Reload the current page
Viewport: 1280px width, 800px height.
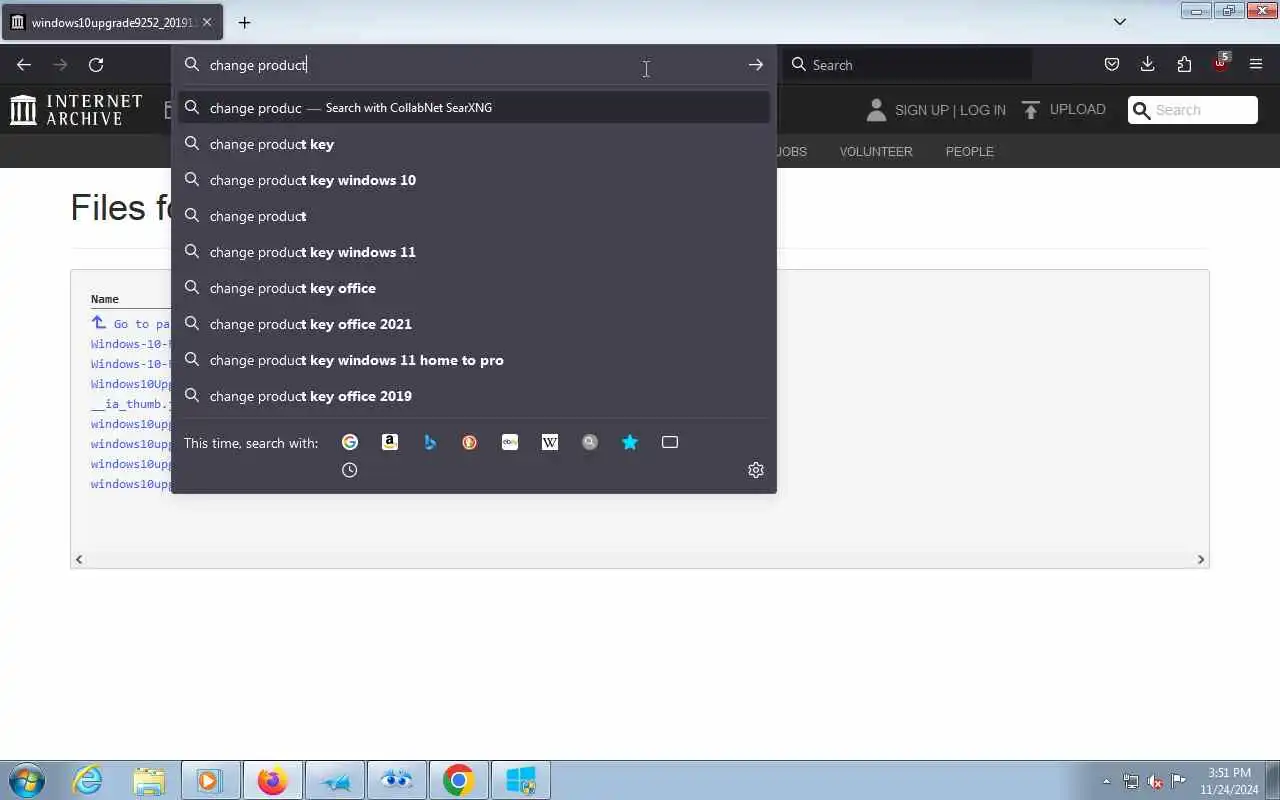click(x=96, y=65)
